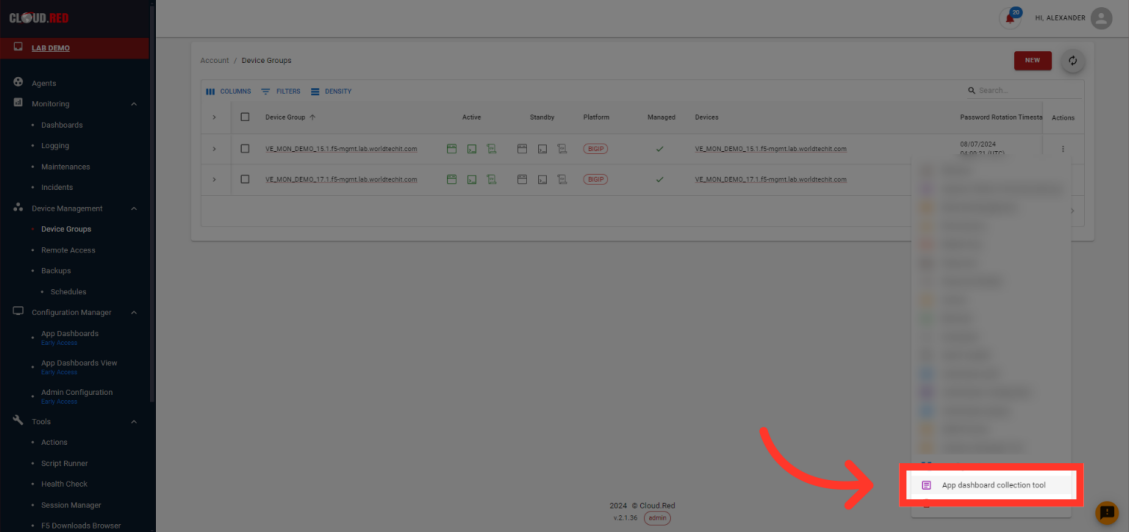This screenshot has width=1129, height=532.
Task: Click the Cloud.Red logo
Action: tap(39, 18)
